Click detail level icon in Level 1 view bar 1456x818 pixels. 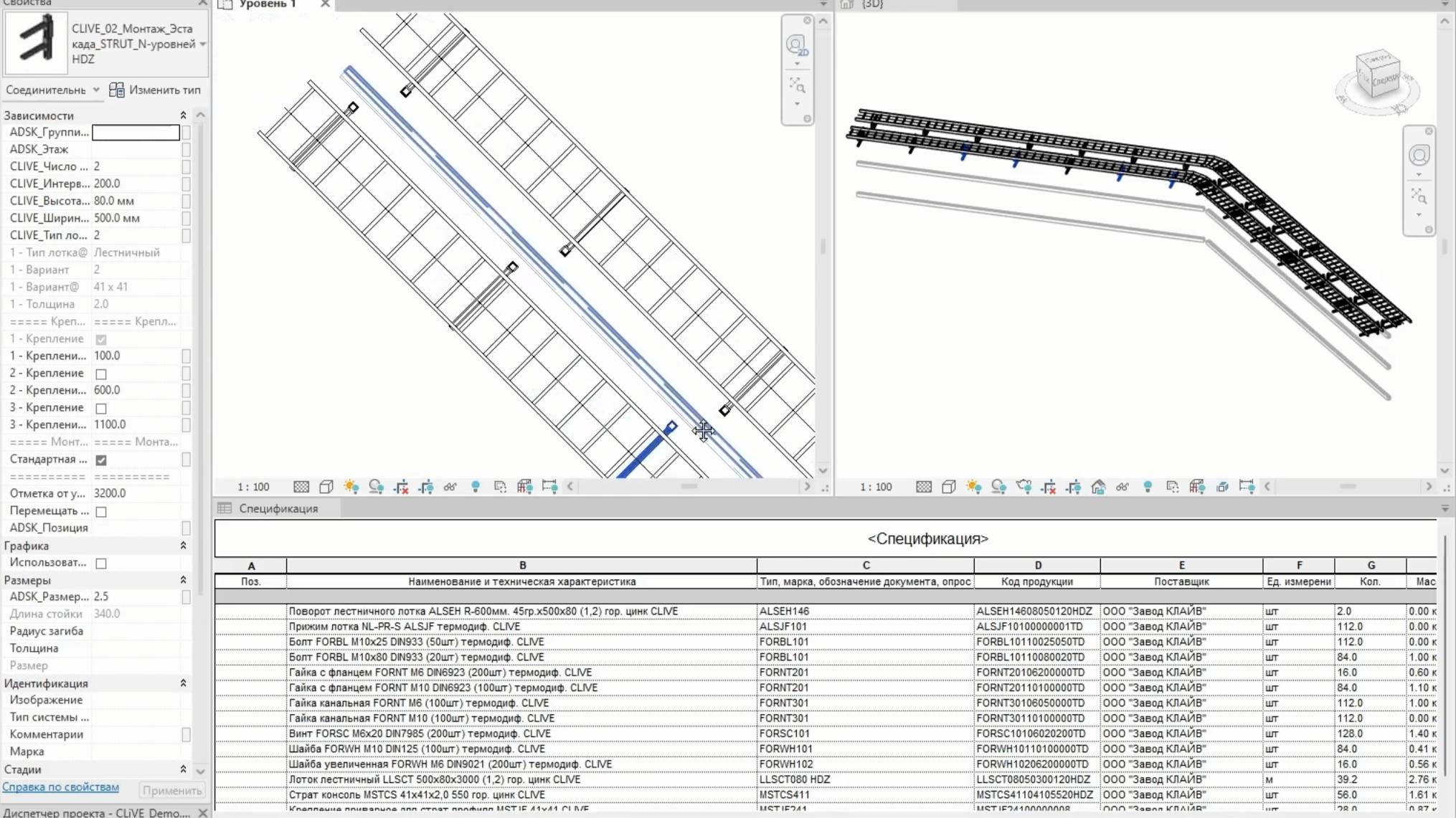pos(301,487)
